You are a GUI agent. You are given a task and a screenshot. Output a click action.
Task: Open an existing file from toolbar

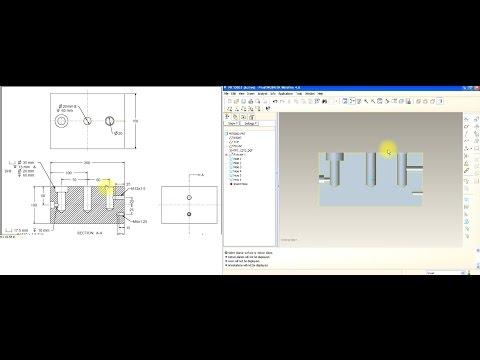pos(236,101)
